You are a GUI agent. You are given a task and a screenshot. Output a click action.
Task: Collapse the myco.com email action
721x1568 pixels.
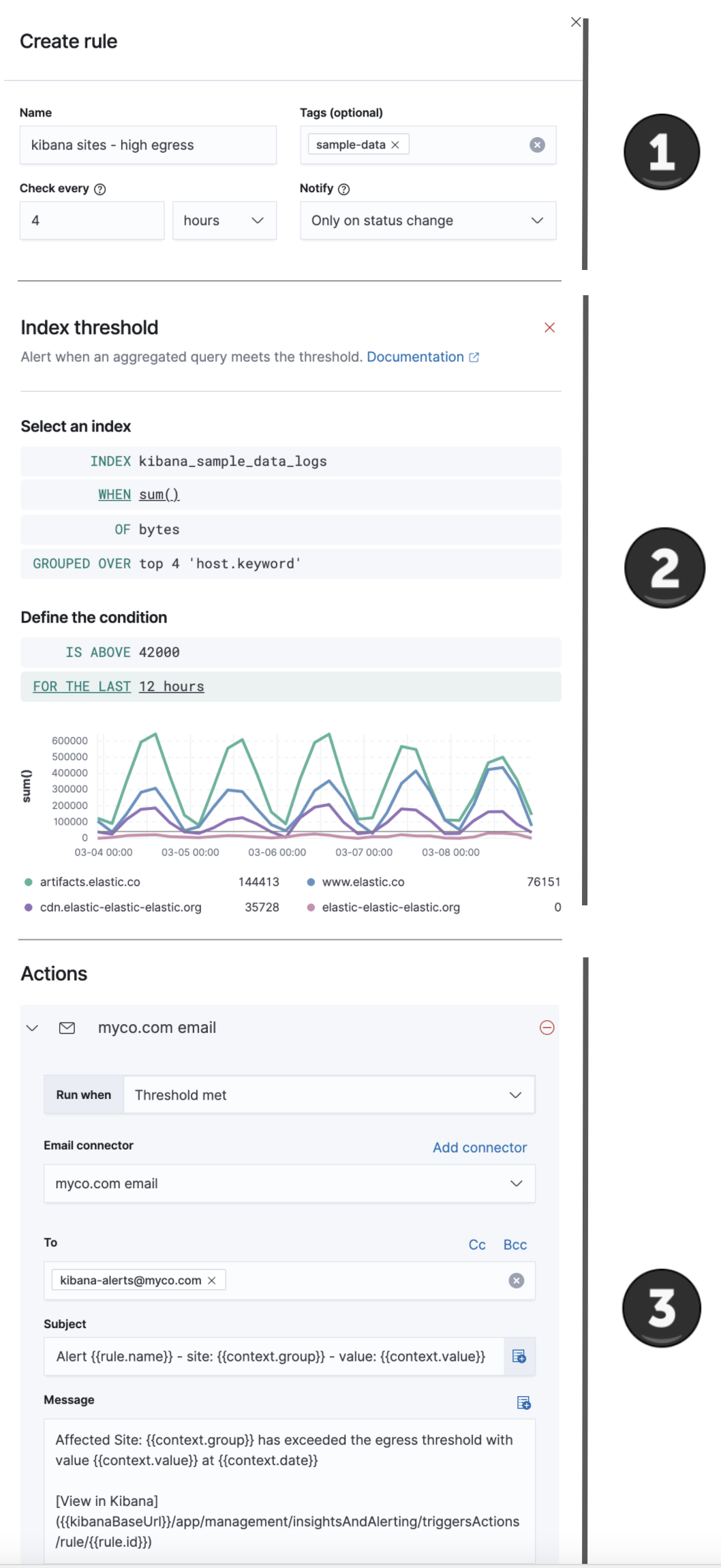32,1027
